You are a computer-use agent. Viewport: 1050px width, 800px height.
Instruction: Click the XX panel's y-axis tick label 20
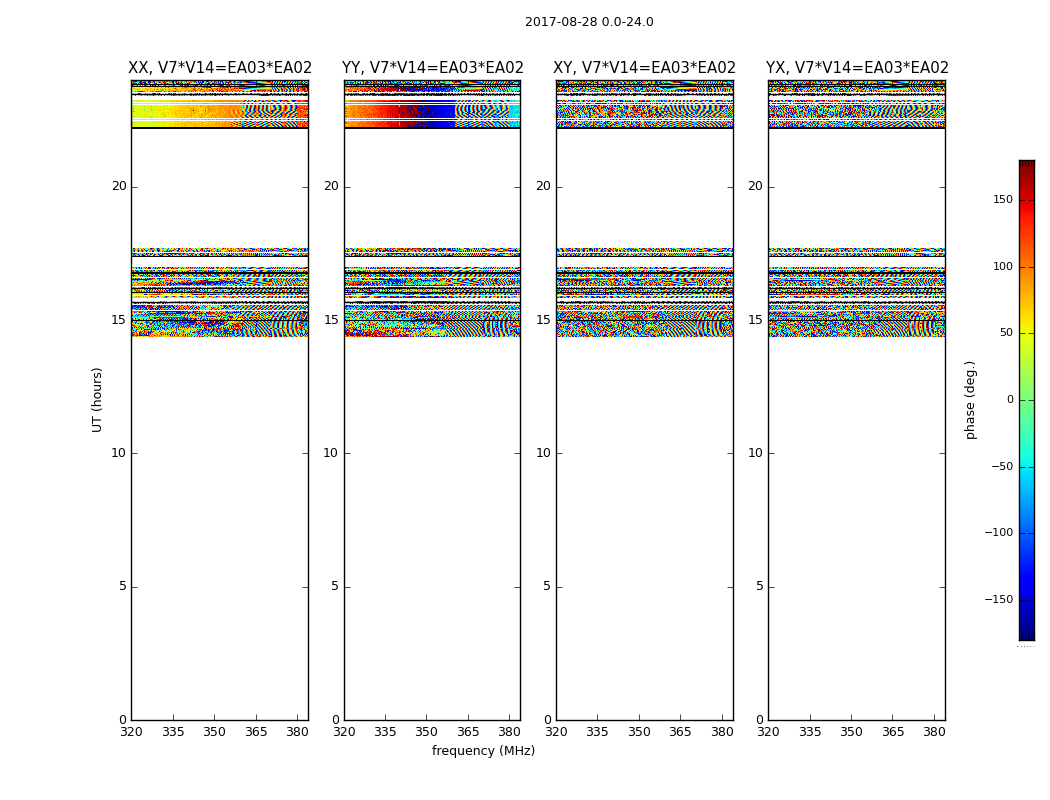119,186
